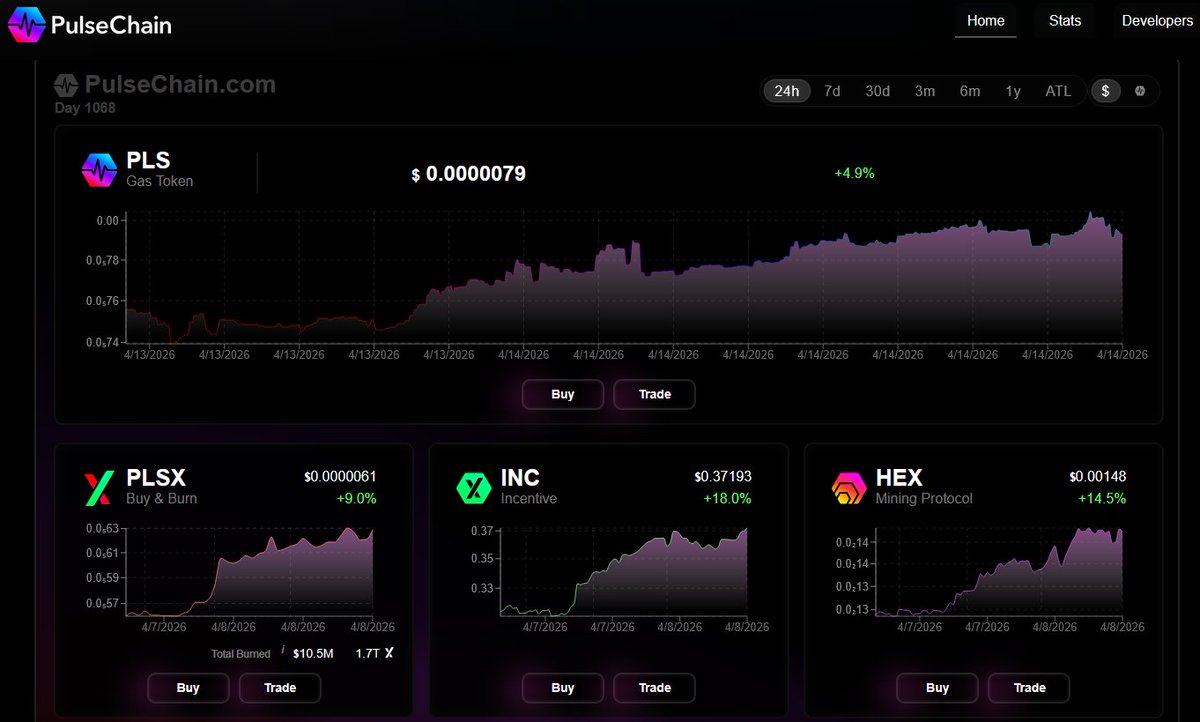Image resolution: width=1200 pixels, height=722 pixels.
Task: Click the Gas Token subtitle
Action: point(160,181)
